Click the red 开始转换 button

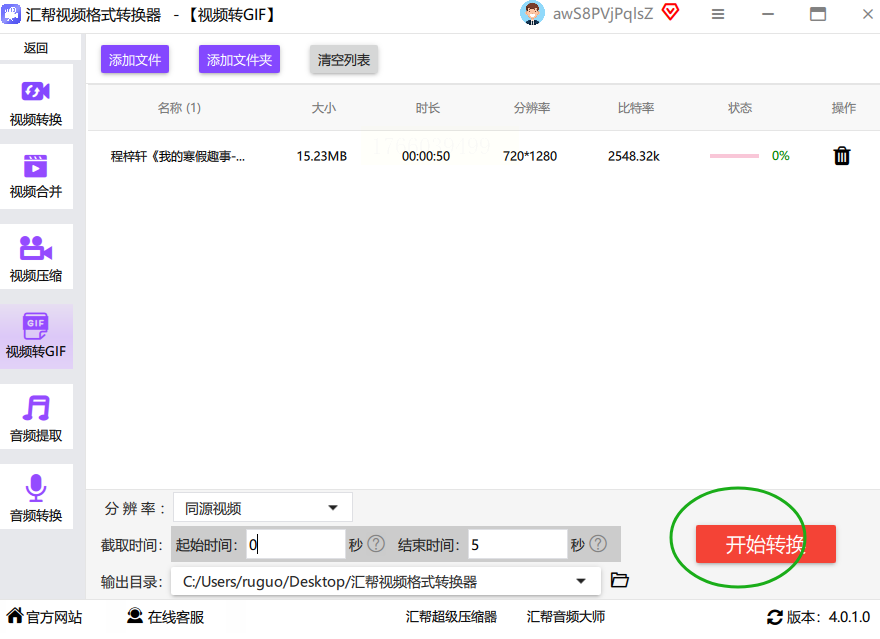click(x=766, y=544)
